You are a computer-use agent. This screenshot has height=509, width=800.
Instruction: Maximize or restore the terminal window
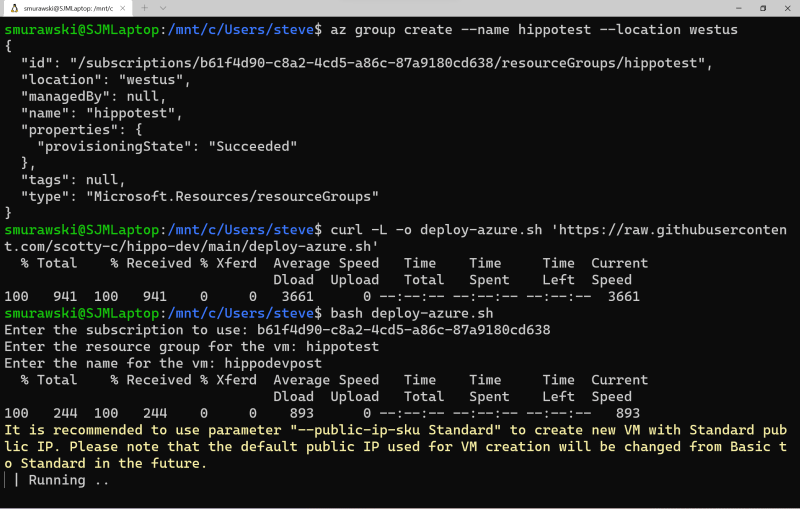pyautogui.click(x=763, y=8)
